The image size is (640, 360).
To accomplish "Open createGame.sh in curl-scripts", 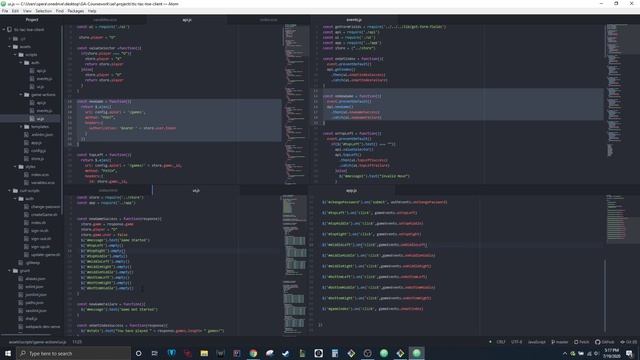I will (x=44, y=215).
